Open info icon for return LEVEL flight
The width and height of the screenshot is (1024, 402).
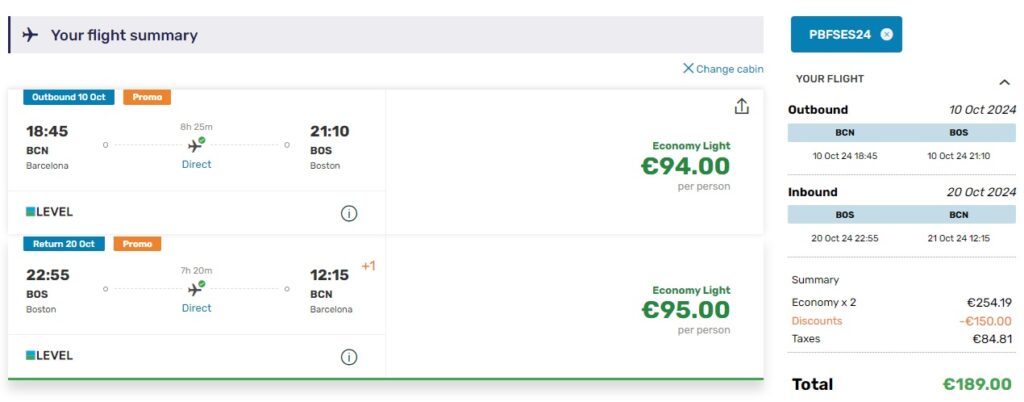coord(349,357)
